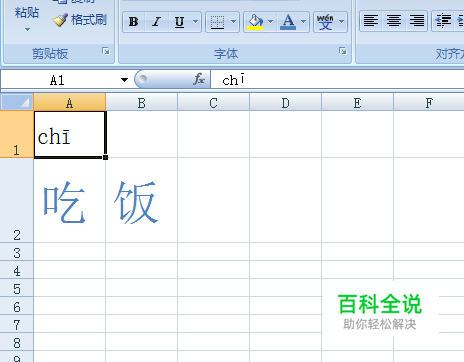
Task: Click the fx insert function icon
Action: coord(199,80)
